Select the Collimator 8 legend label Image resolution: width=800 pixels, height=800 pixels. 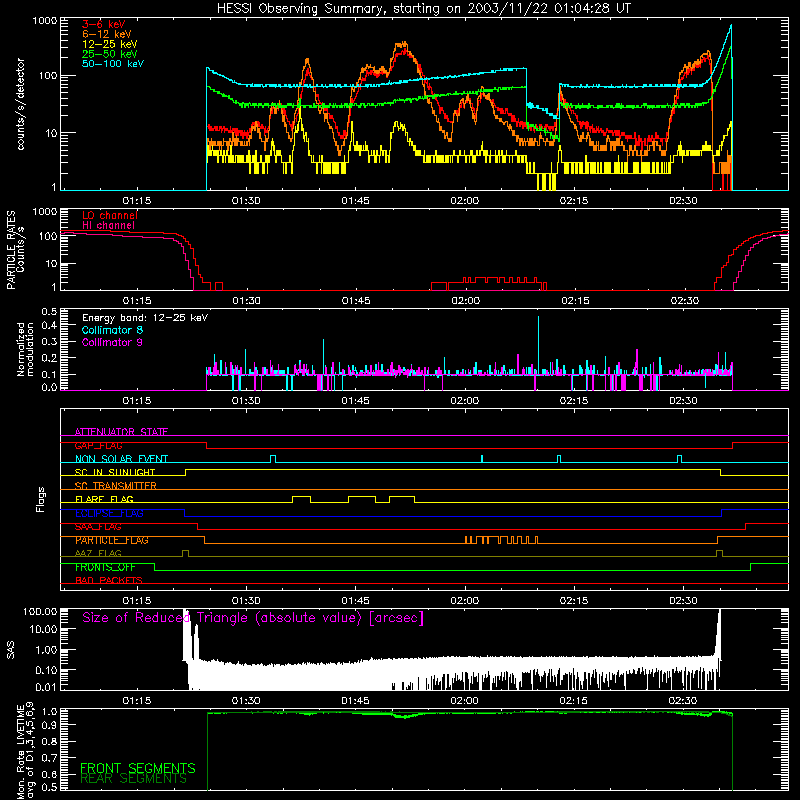pos(112,330)
